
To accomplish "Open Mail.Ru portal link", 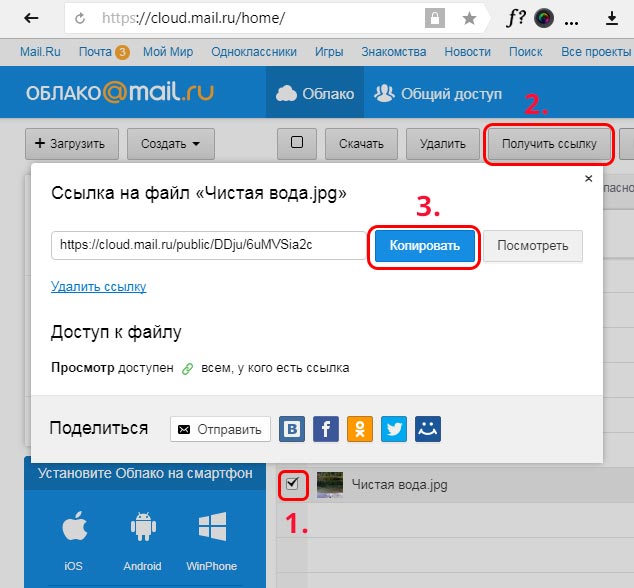I will pos(40,52).
